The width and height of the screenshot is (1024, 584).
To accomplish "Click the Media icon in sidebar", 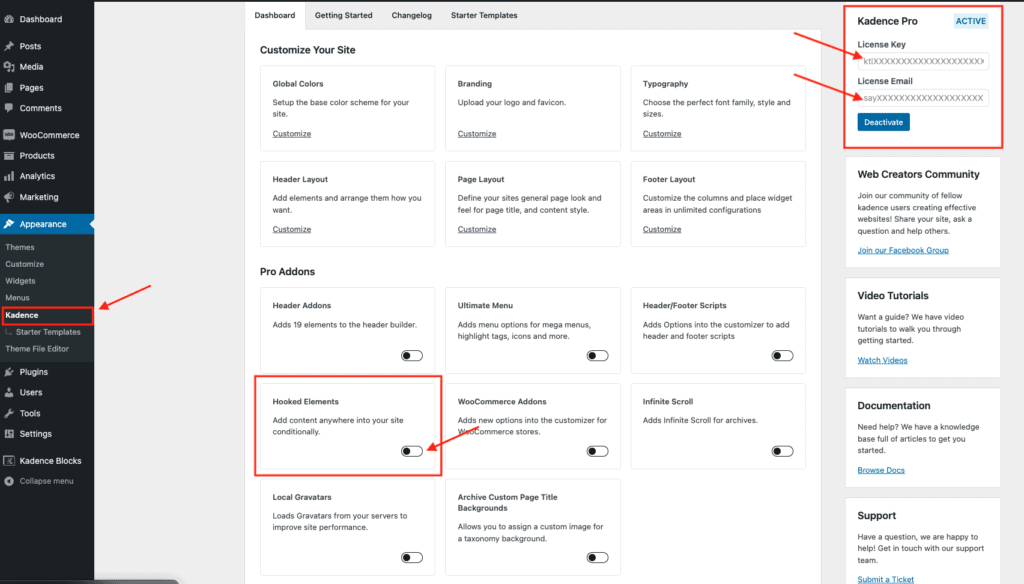I will click(x=9, y=67).
